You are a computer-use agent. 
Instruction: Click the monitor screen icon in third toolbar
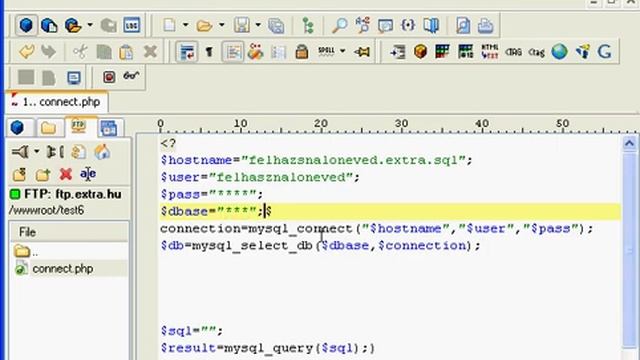point(74,77)
